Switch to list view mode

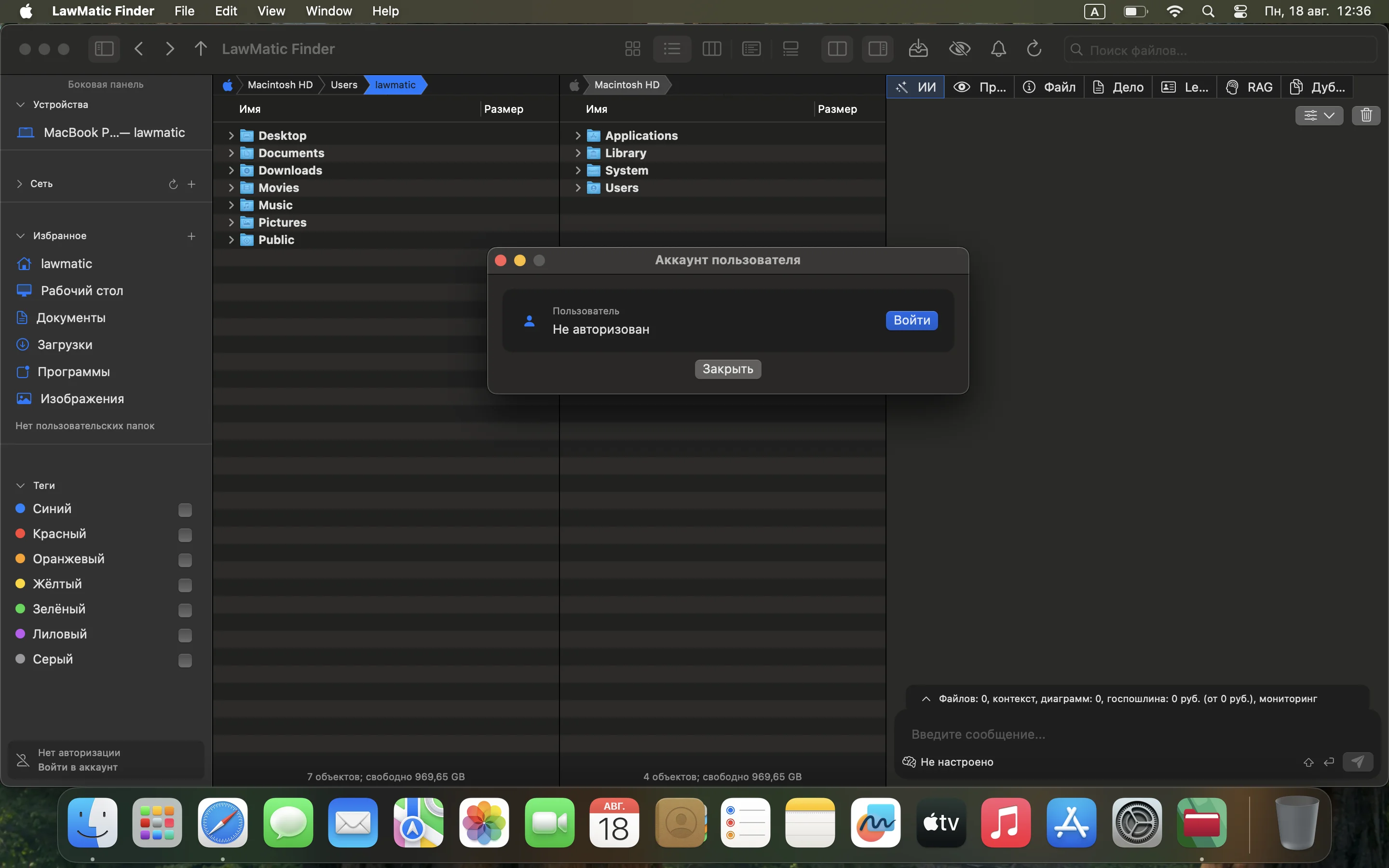coord(672,49)
